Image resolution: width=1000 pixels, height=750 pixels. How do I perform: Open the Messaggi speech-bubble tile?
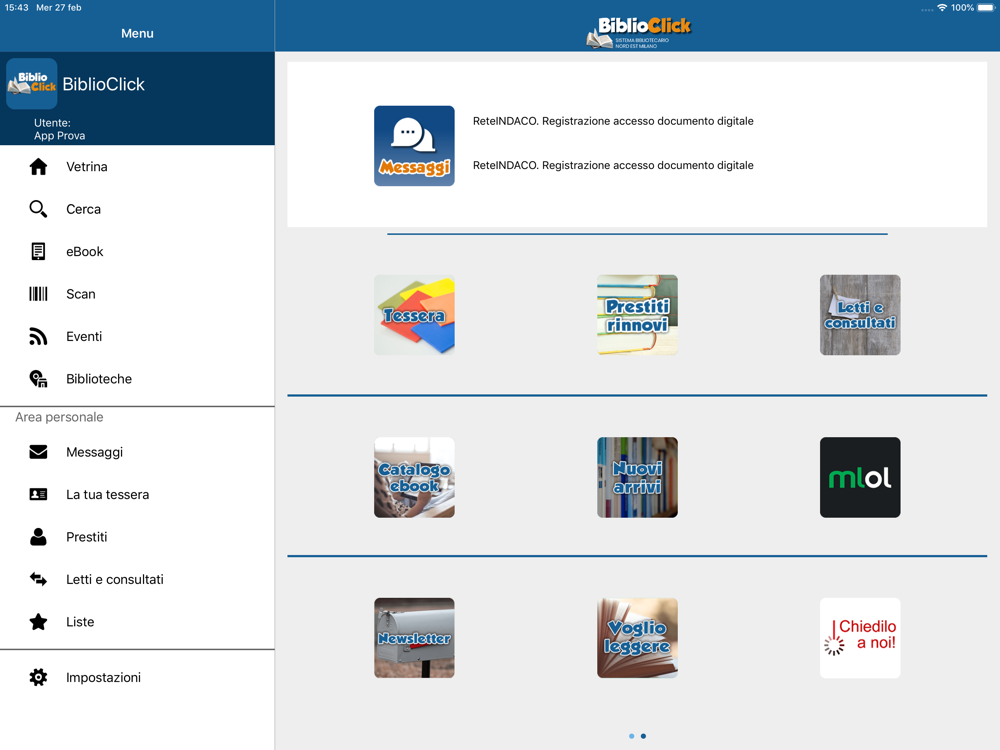point(414,146)
